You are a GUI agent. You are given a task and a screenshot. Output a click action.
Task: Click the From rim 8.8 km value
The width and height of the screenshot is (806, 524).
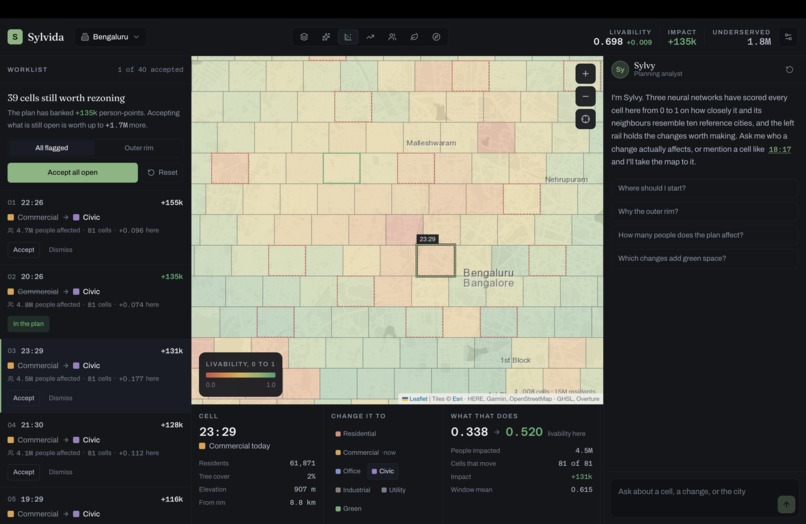coord(303,502)
